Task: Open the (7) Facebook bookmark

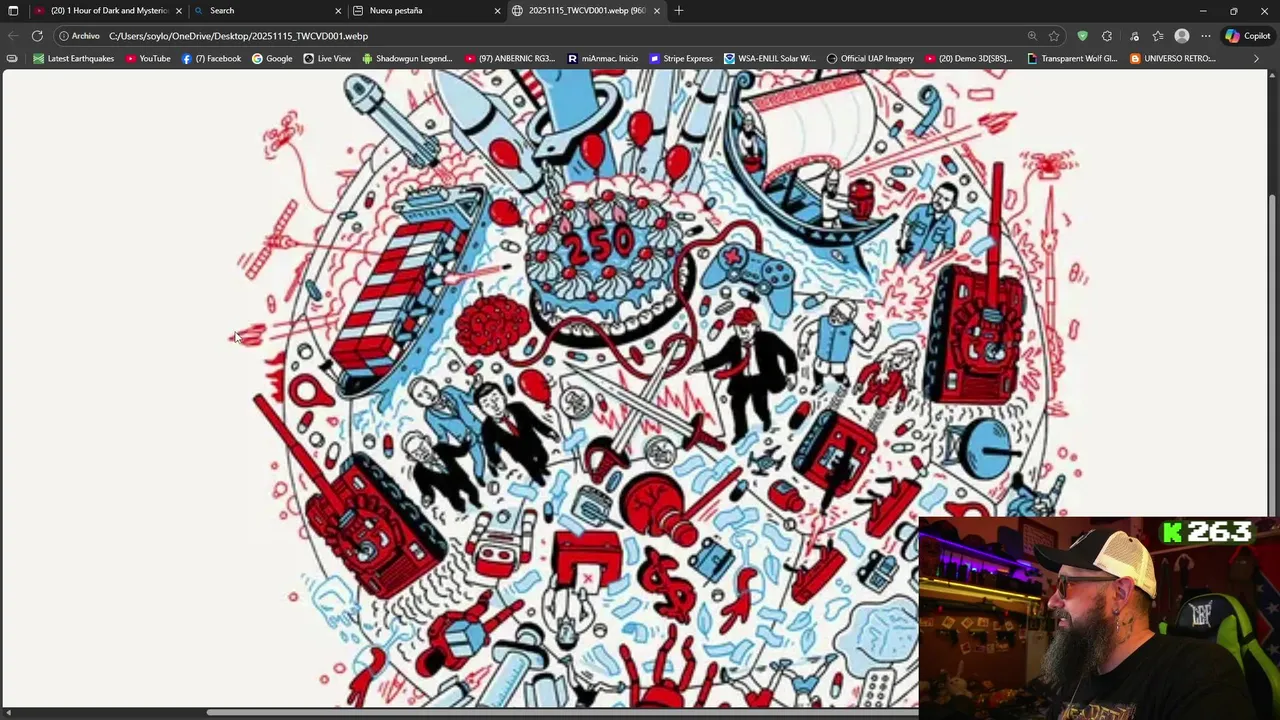Action: pyautogui.click(x=211, y=58)
